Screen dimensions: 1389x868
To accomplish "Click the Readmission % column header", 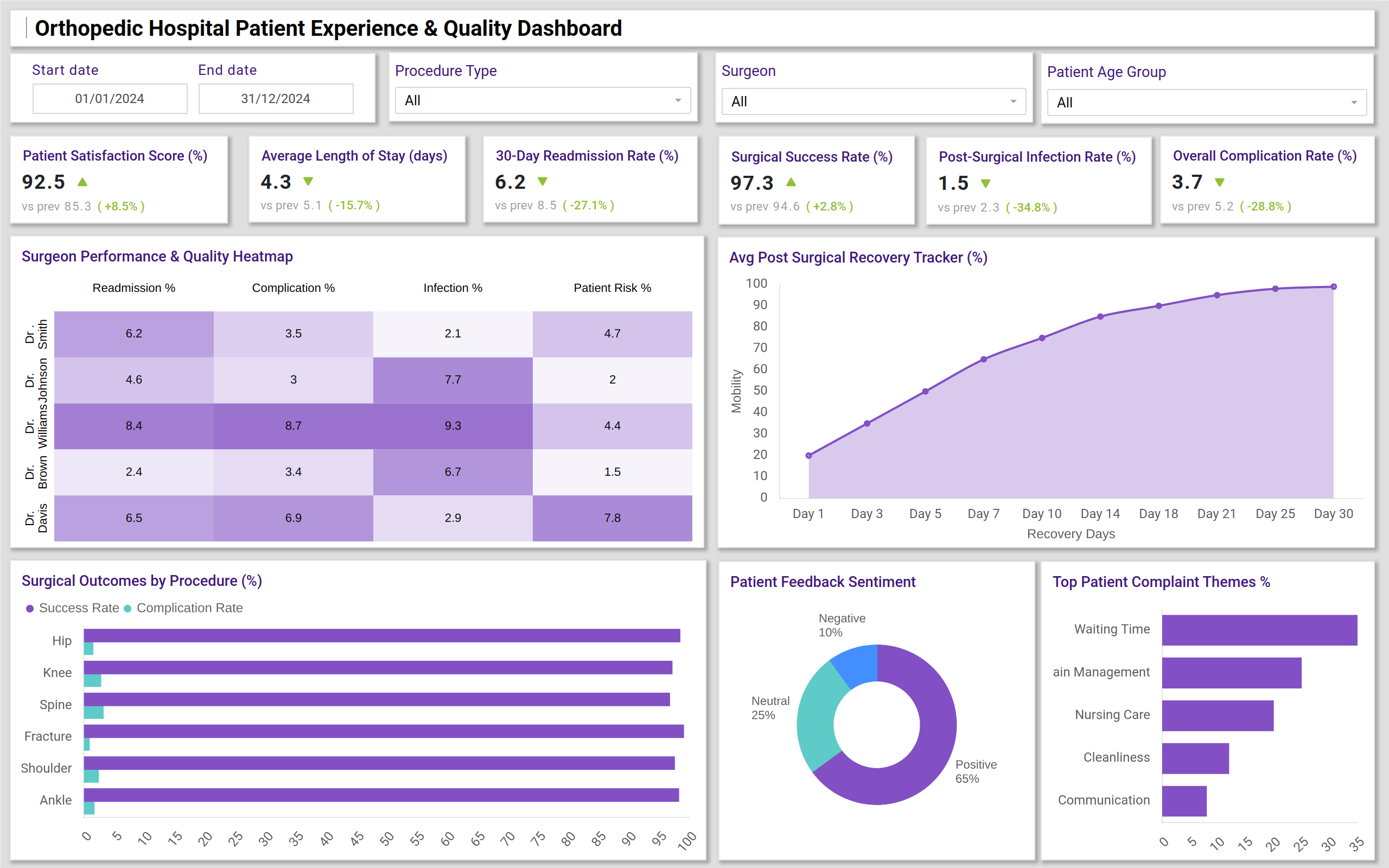I will coord(133,288).
